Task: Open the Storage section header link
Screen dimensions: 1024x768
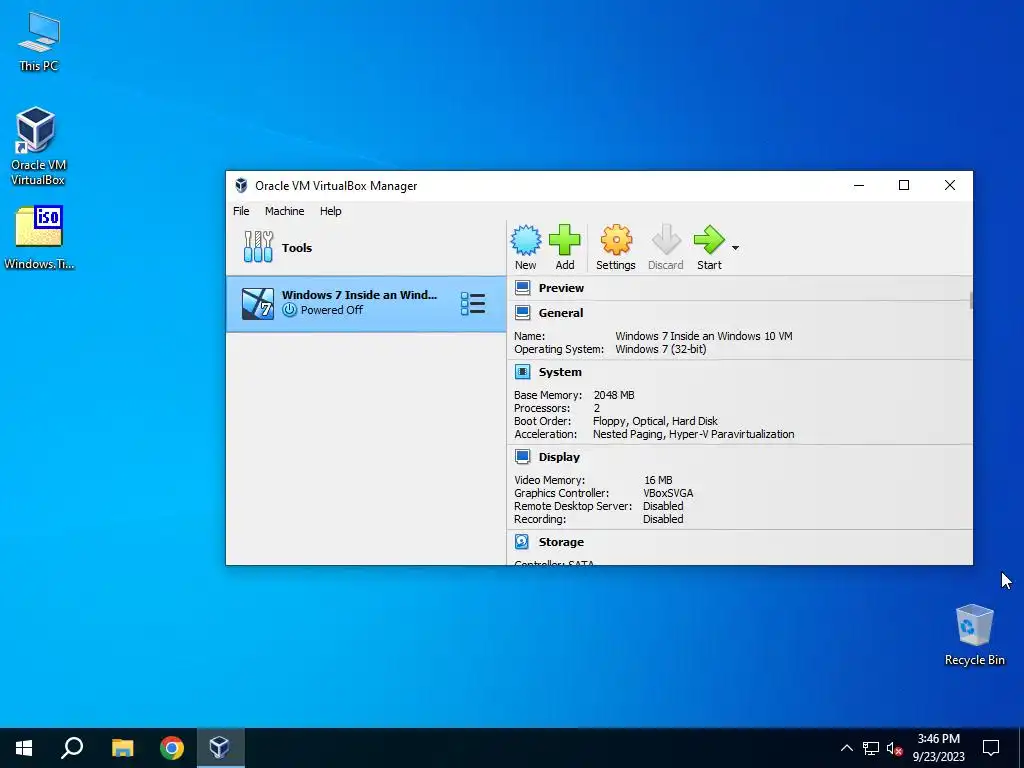Action: (x=561, y=541)
